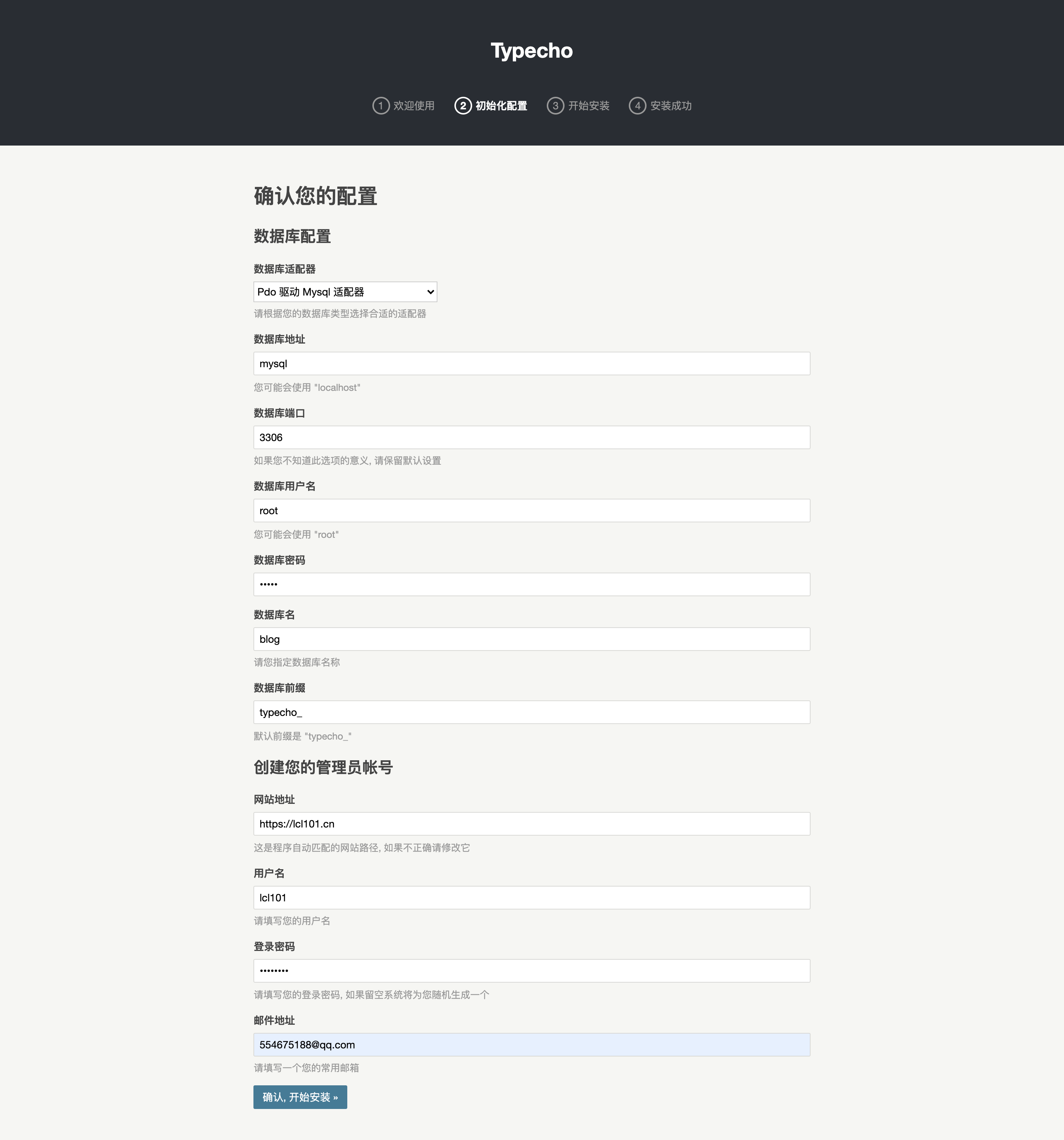Click the 数据库适配器 label

tap(284, 269)
